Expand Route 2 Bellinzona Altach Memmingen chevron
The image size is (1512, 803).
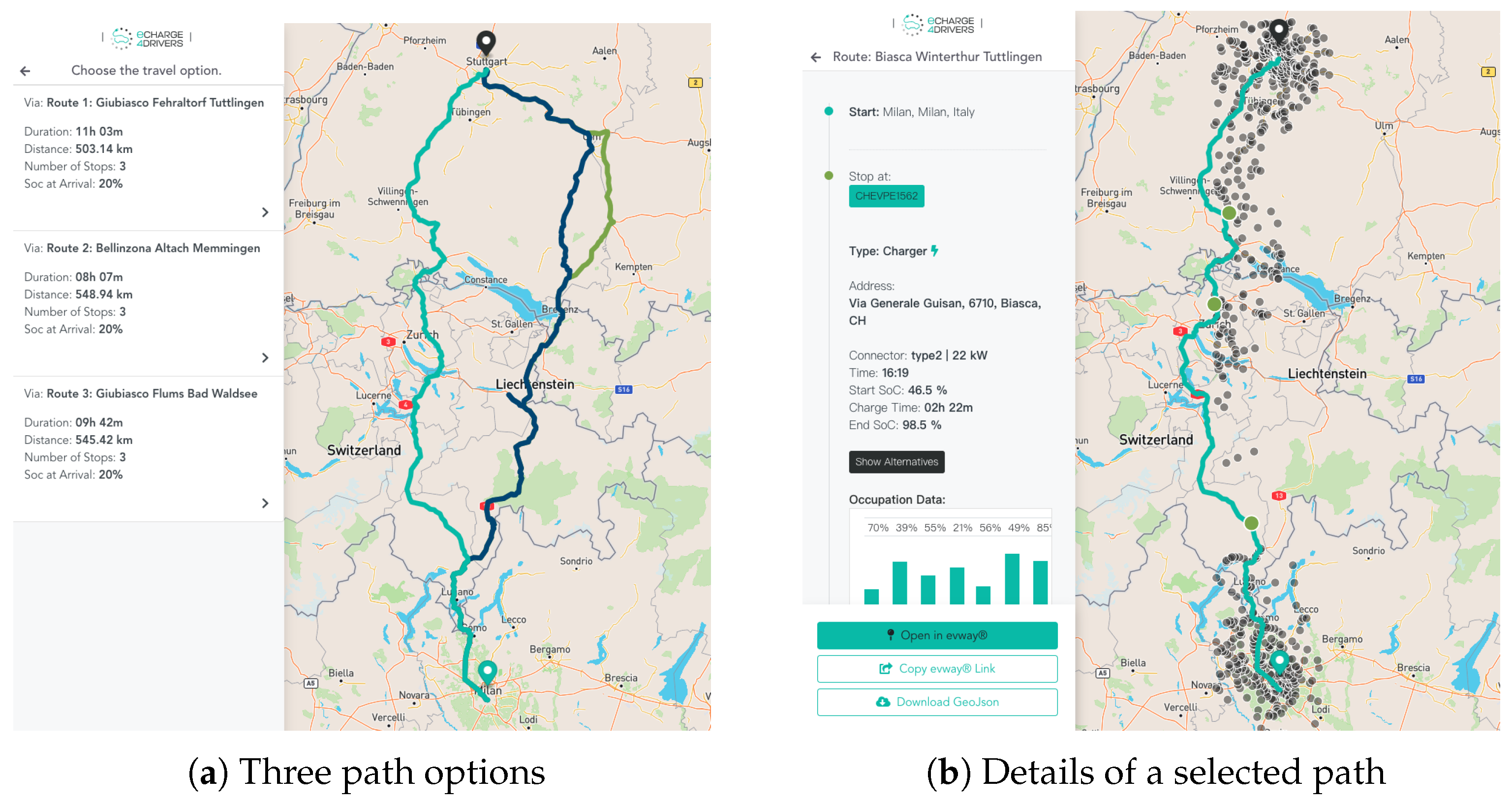pyautogui.click(x=265, y=358)
